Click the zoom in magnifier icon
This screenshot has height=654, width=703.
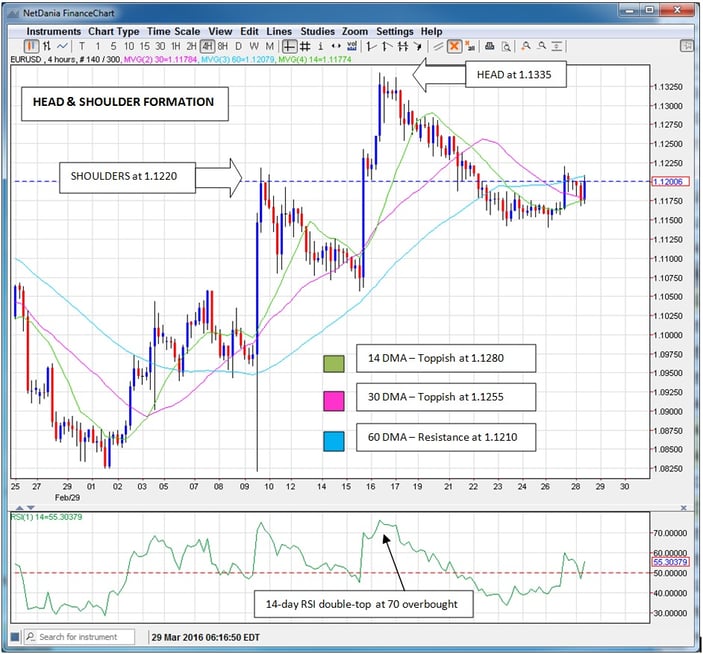[526, 46]
